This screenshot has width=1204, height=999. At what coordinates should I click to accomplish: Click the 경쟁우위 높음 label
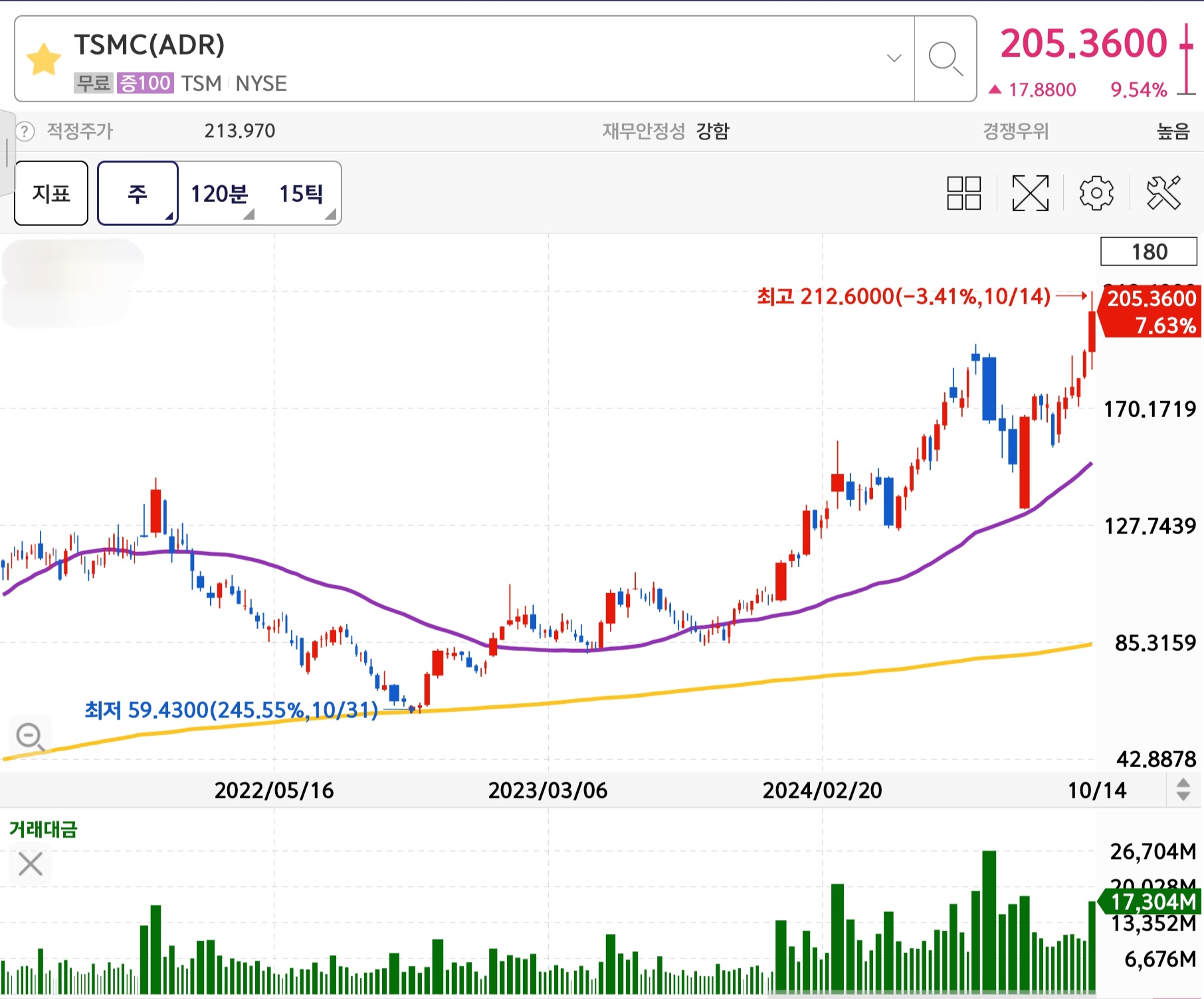tap(1086, 131)
